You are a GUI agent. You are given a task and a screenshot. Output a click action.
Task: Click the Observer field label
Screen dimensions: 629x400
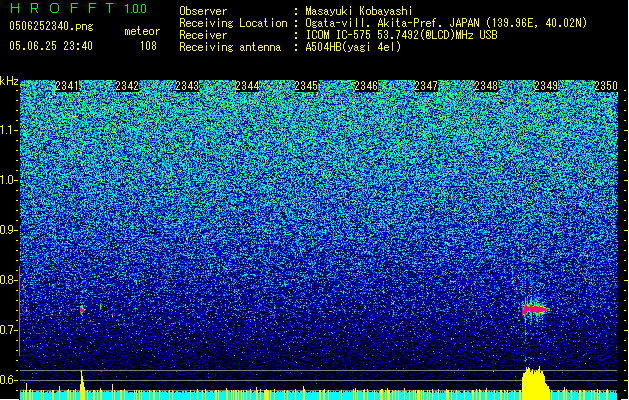[x=203, y=11]
